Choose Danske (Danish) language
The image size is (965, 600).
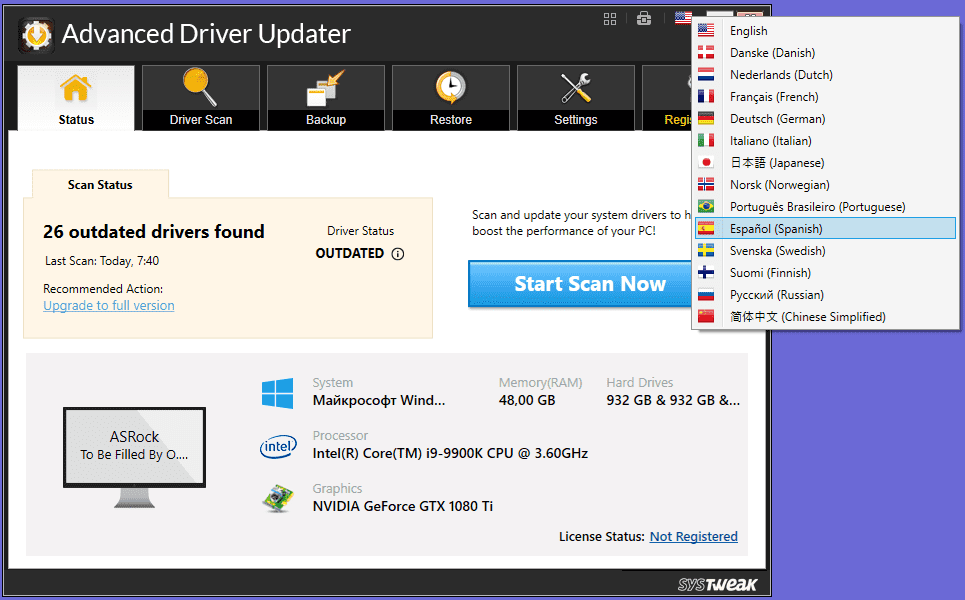(825, 53)
